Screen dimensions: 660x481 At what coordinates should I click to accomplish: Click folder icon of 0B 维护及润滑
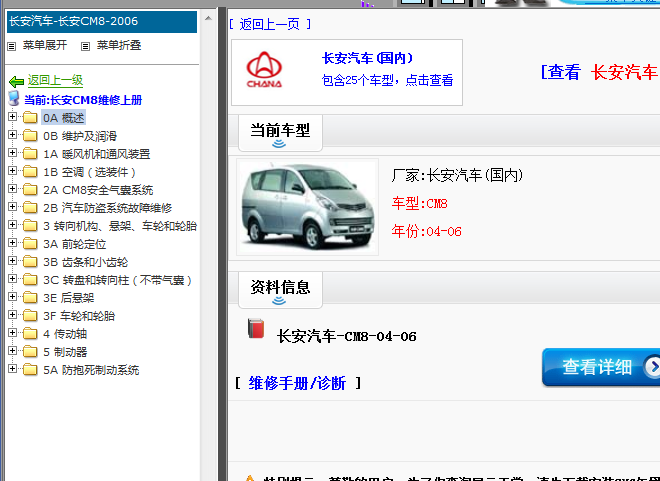30,136
